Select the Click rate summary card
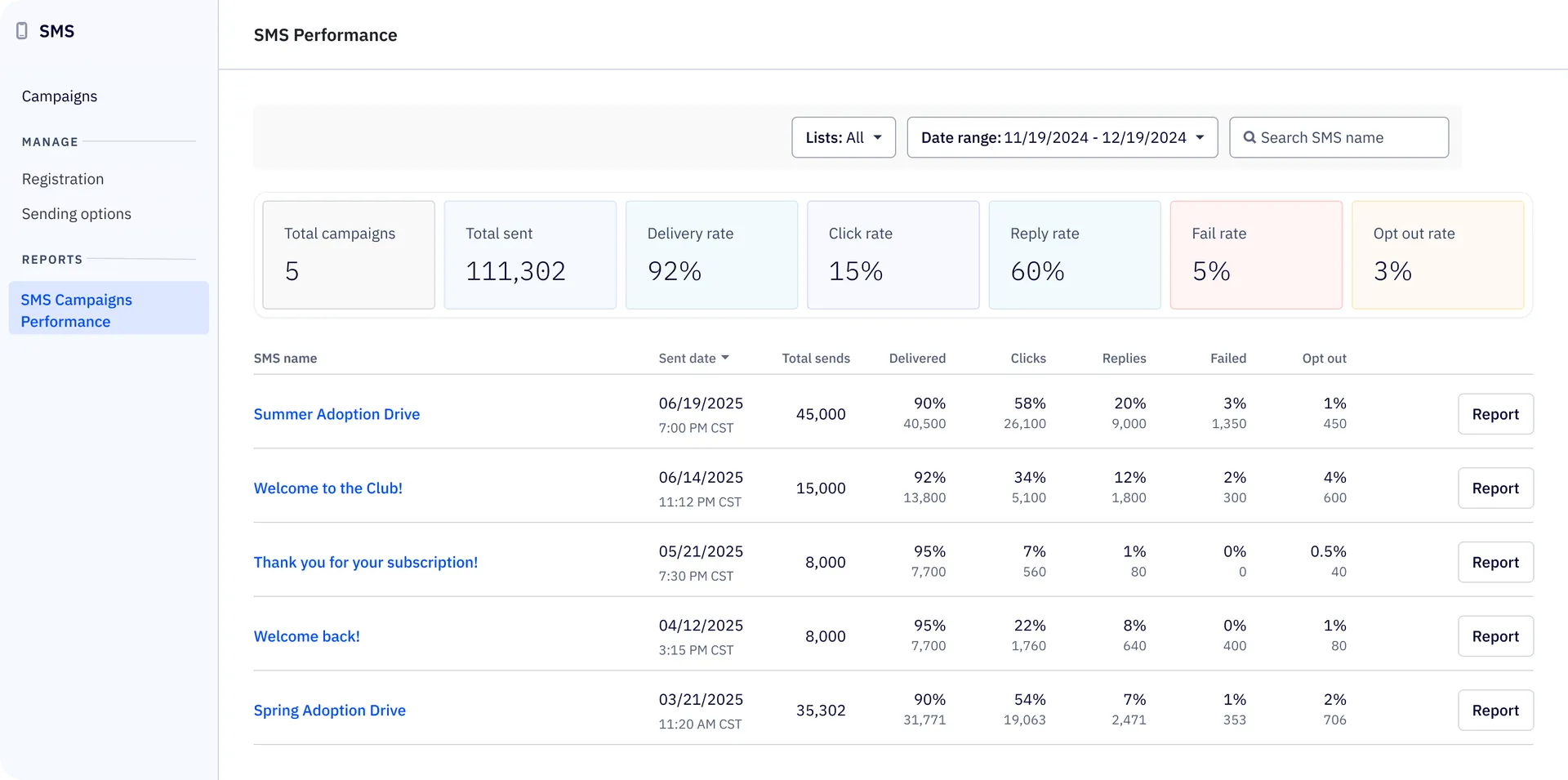1568x780 pixels. click(893, 254)
